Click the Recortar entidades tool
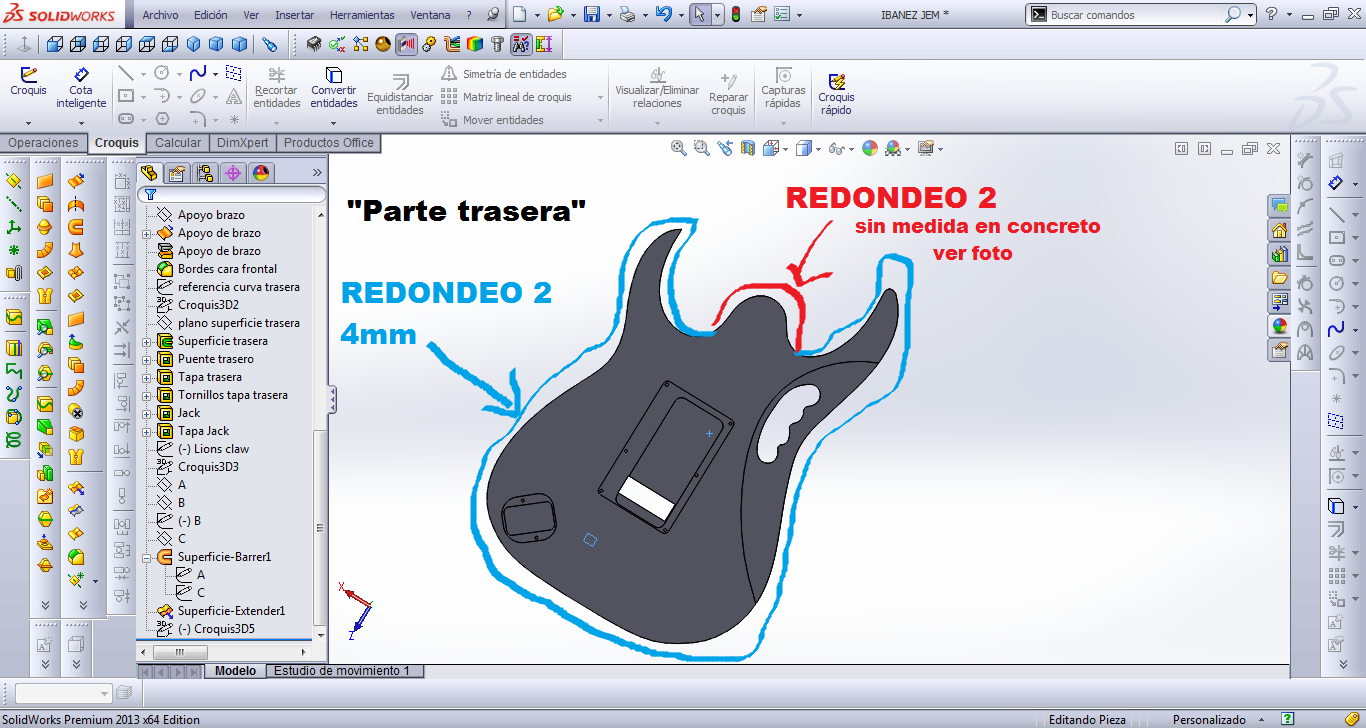 tap(276, 88)
